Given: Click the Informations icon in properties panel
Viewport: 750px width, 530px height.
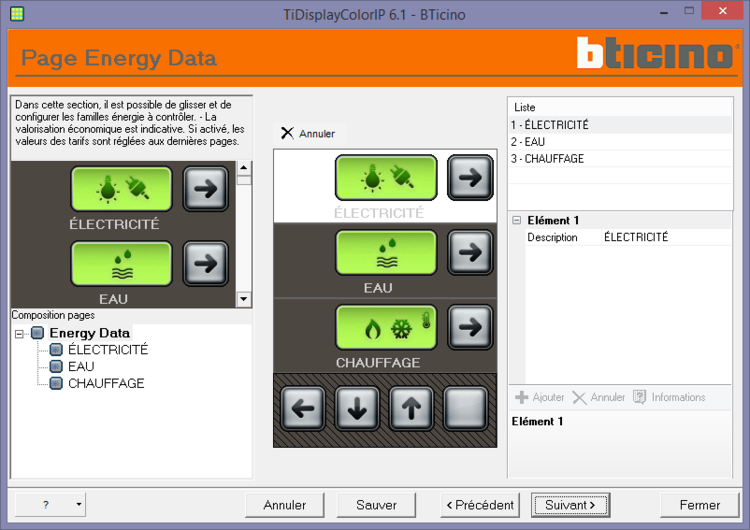Looking at the screenshot, I should pyautogui.click(x=640, y=397).
